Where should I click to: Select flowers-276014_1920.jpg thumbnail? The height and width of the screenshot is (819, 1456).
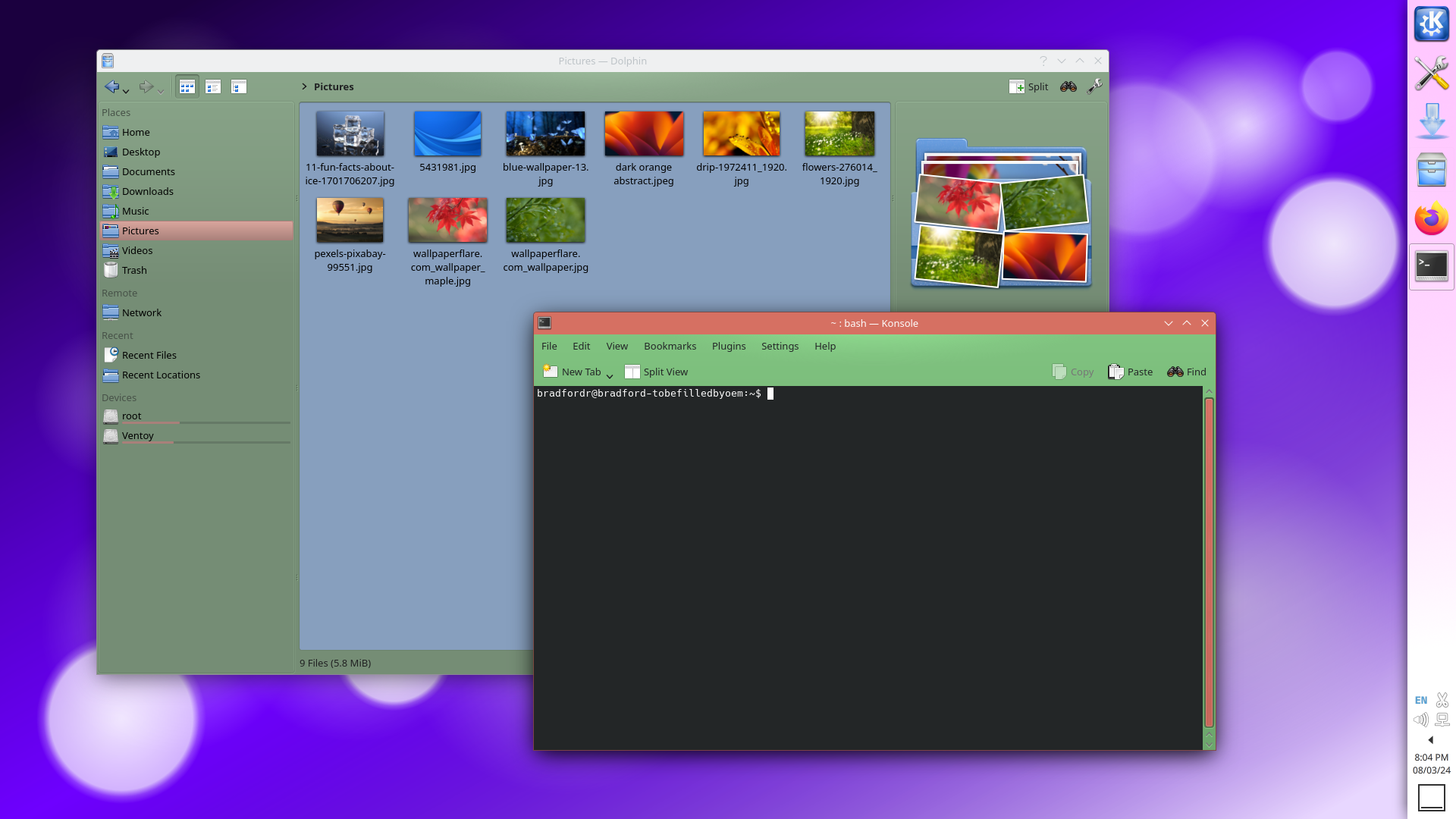point(839,133)
